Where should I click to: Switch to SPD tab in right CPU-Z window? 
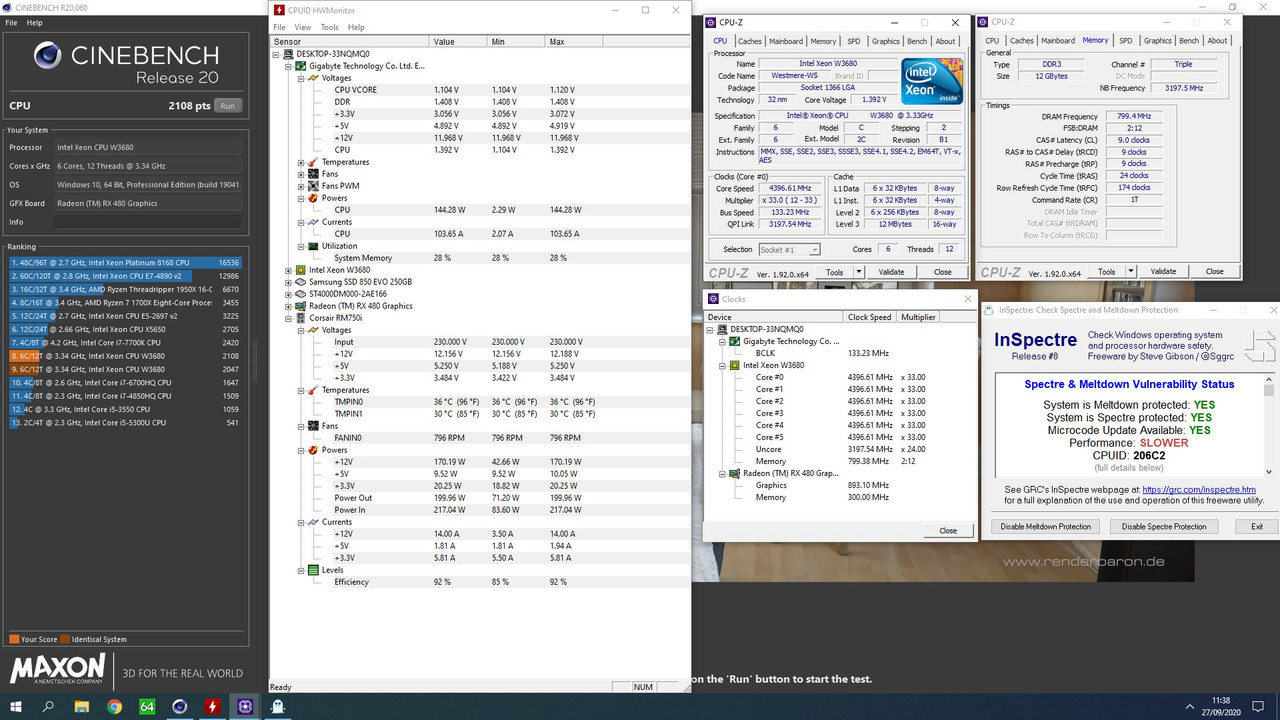(x=1126, y=41)
